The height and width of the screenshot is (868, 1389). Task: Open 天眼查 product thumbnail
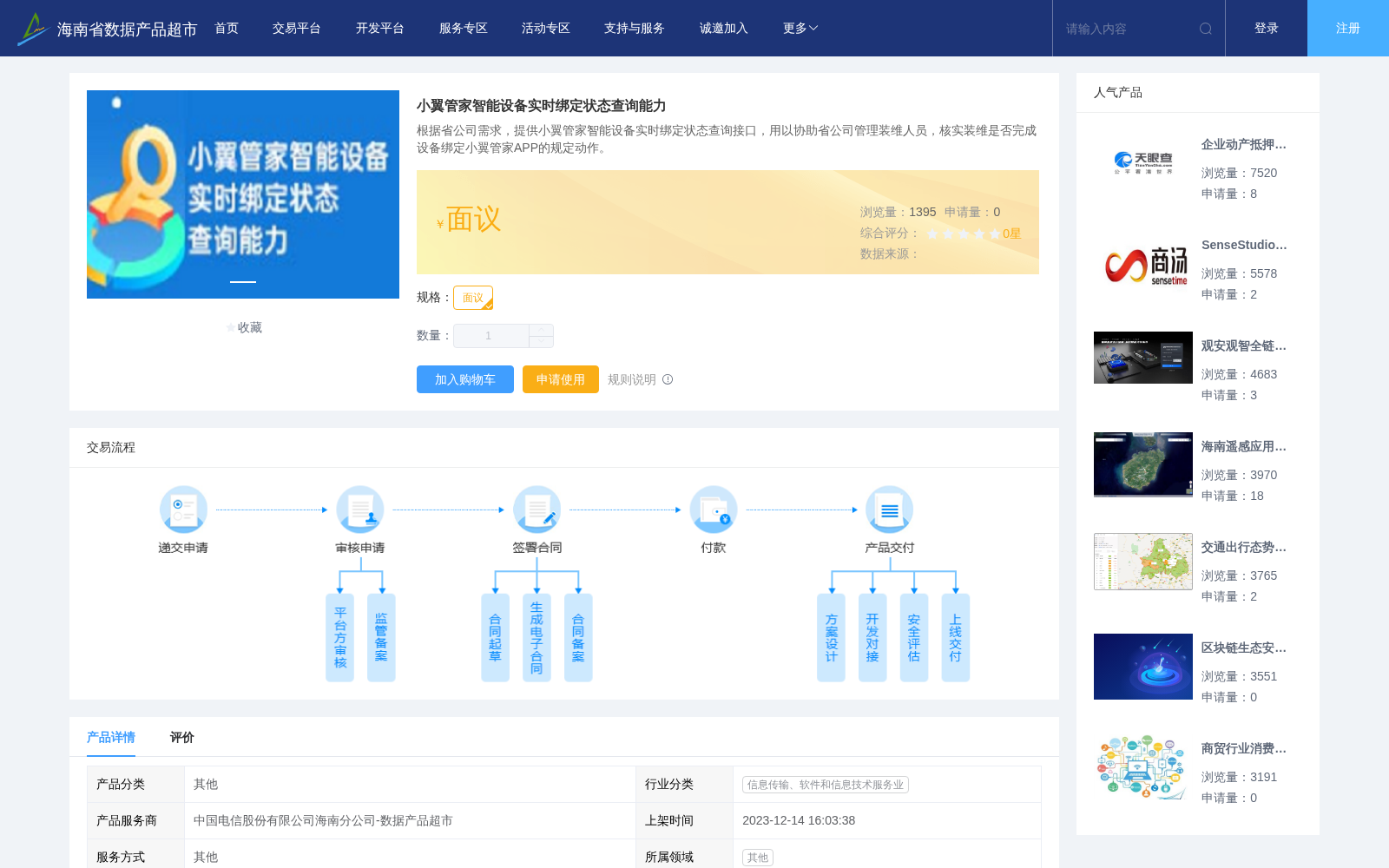(1143, 163)
